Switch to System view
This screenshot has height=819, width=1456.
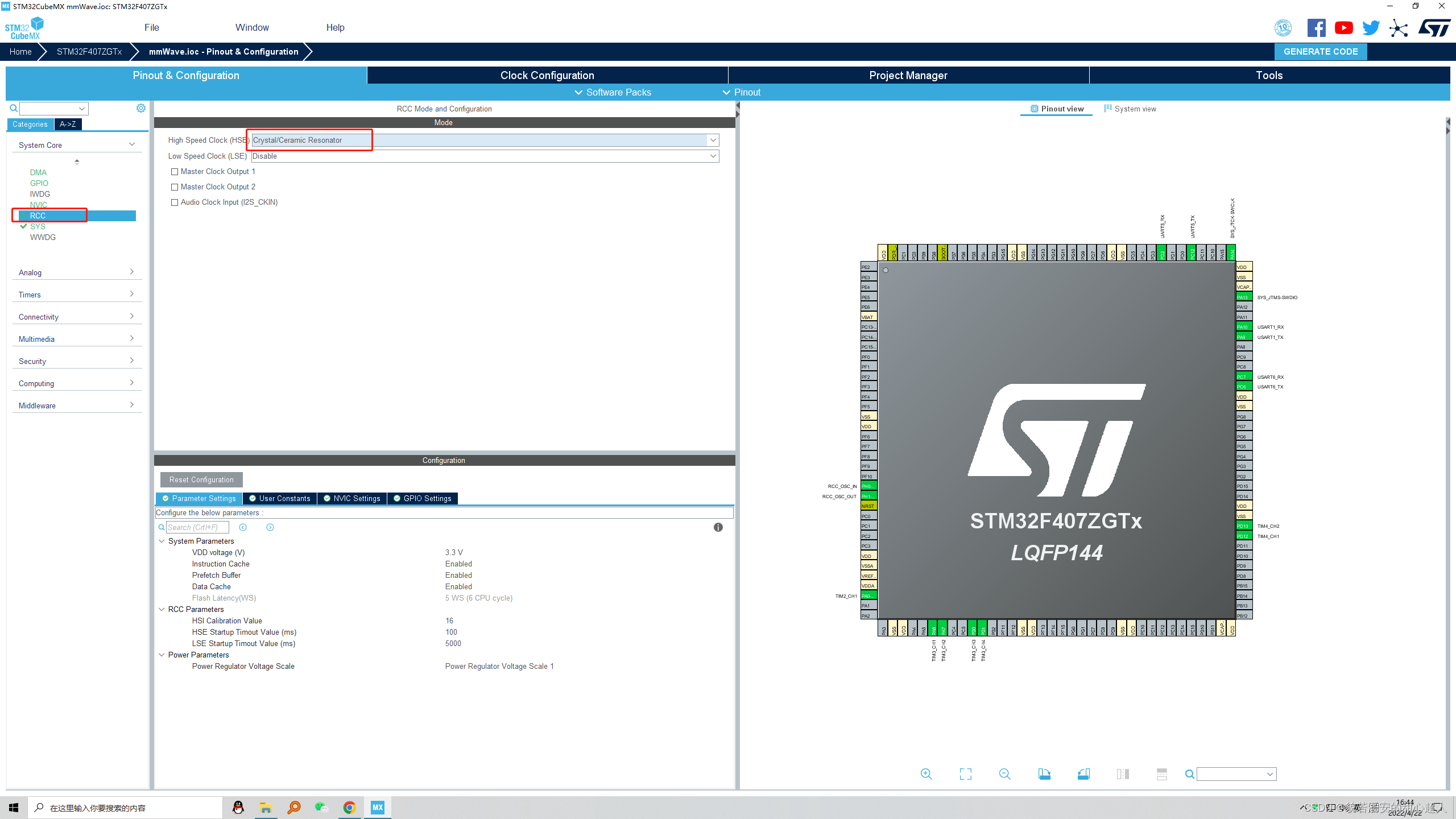click(x=1130, y=109)
